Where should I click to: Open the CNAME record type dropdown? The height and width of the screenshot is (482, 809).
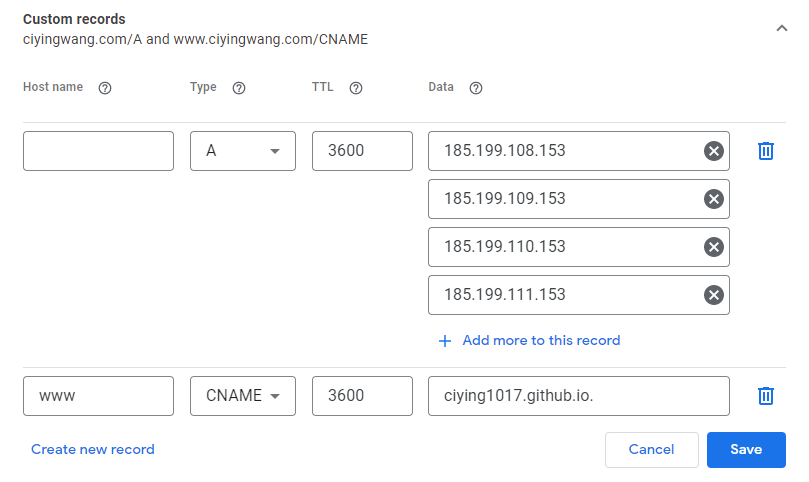pyautogui.click(x=243, y=396)
